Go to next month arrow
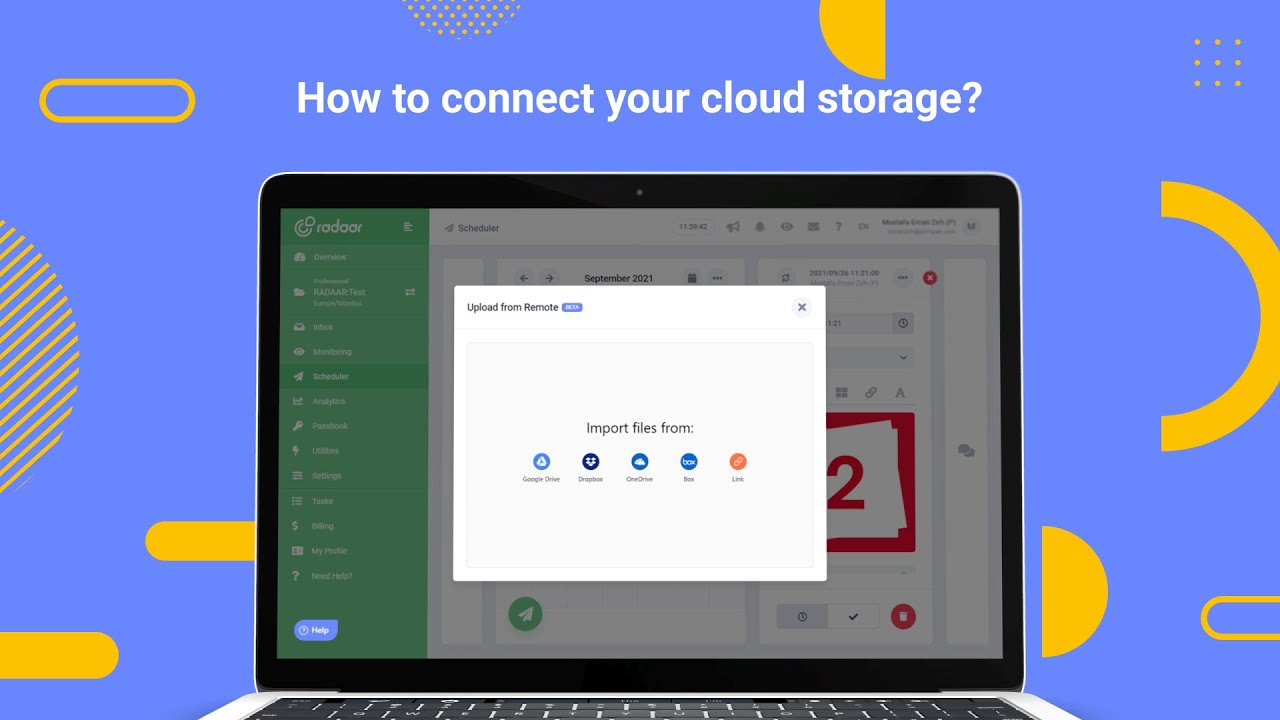Screen dimensions: 1280x720 pyautogui.click(x=548, y=278)
